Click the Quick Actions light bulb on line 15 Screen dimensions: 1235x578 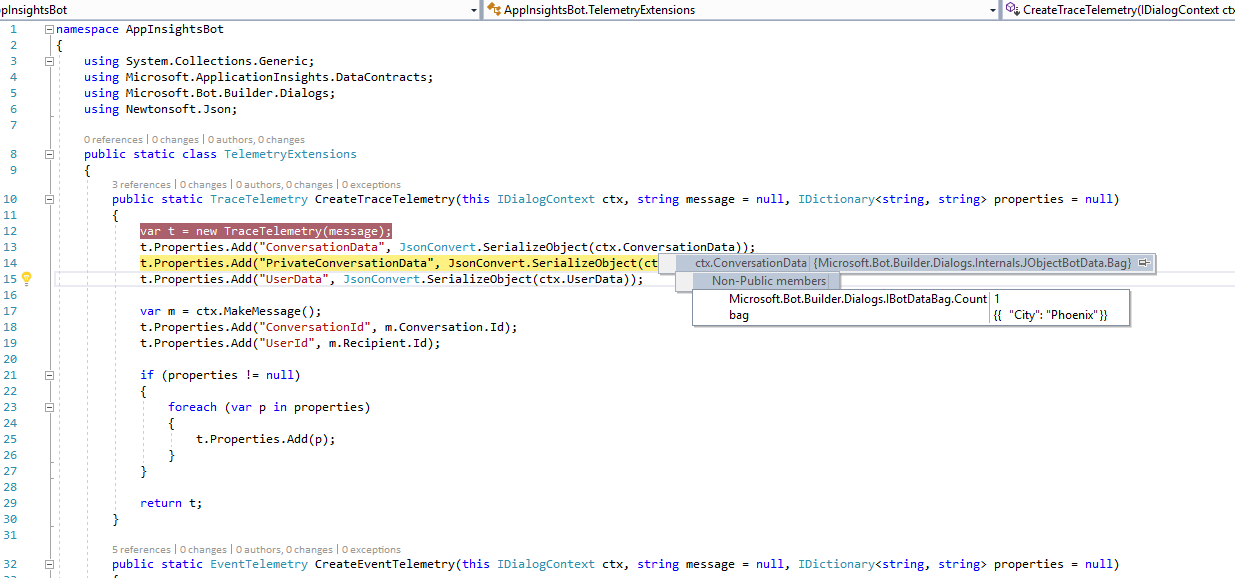coord(27,278)
